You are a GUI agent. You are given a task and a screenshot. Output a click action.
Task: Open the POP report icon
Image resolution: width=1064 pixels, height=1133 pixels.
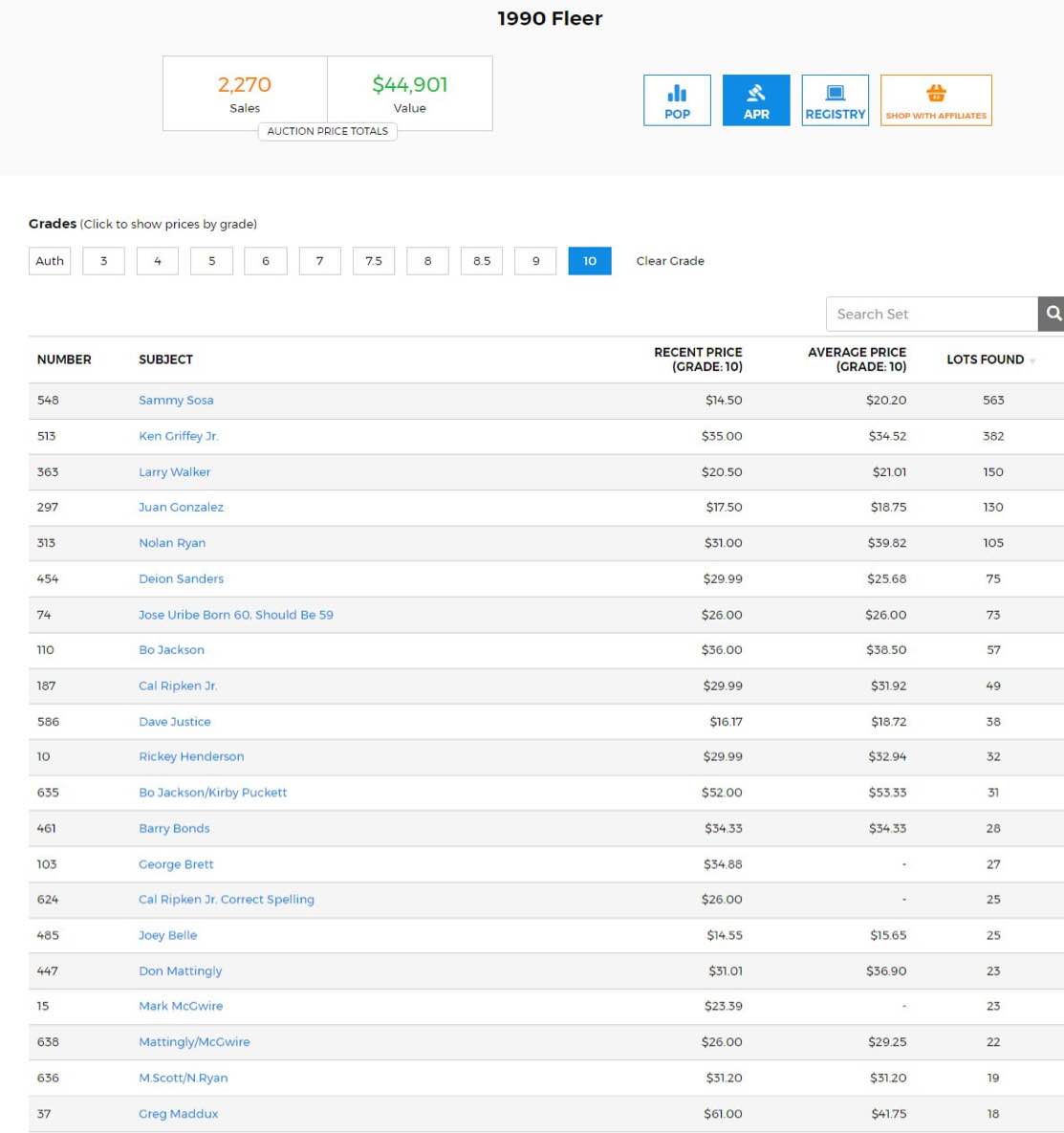click(x=677, y=99)
